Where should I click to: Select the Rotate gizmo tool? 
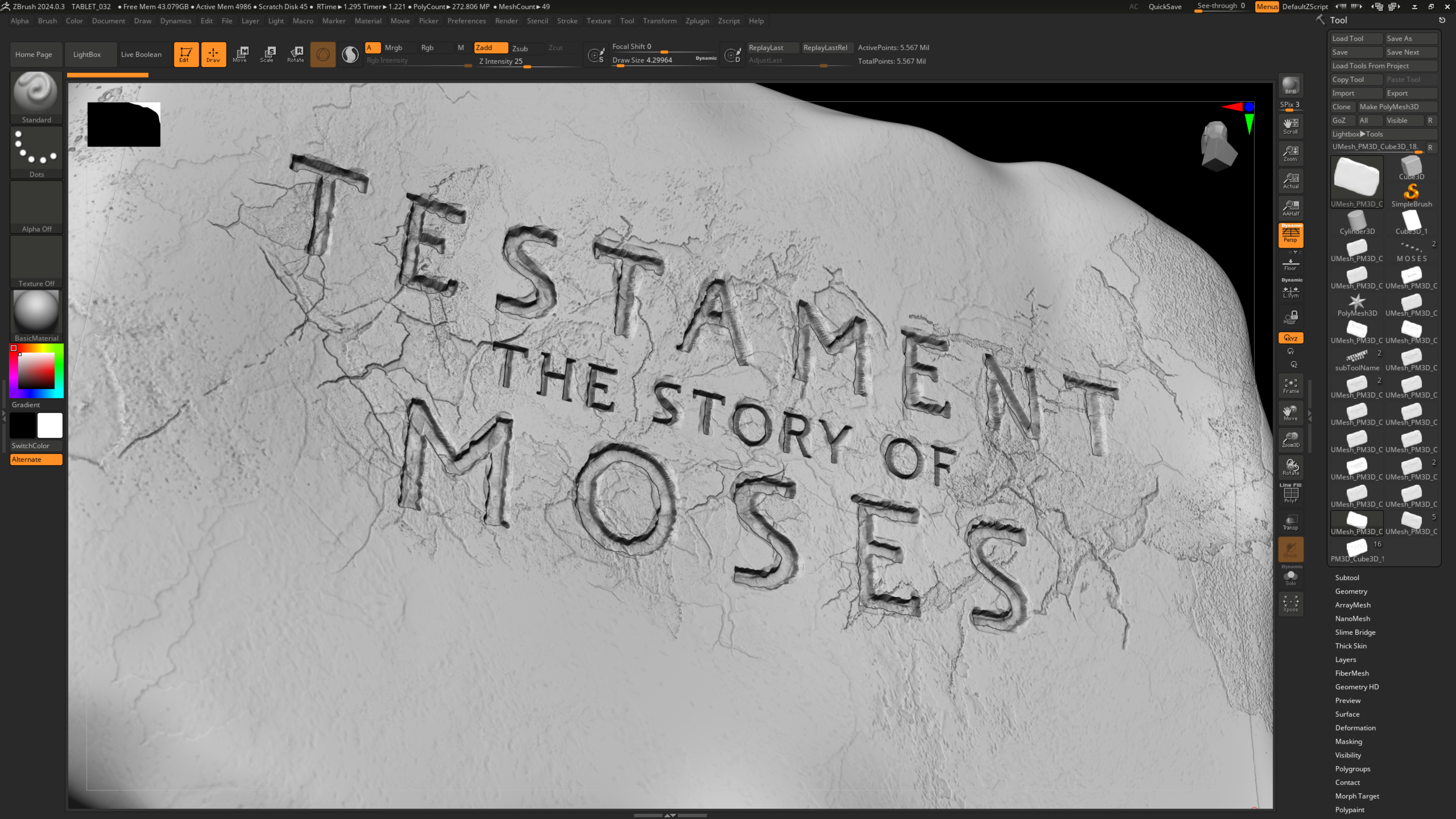[x=296, y=54]
